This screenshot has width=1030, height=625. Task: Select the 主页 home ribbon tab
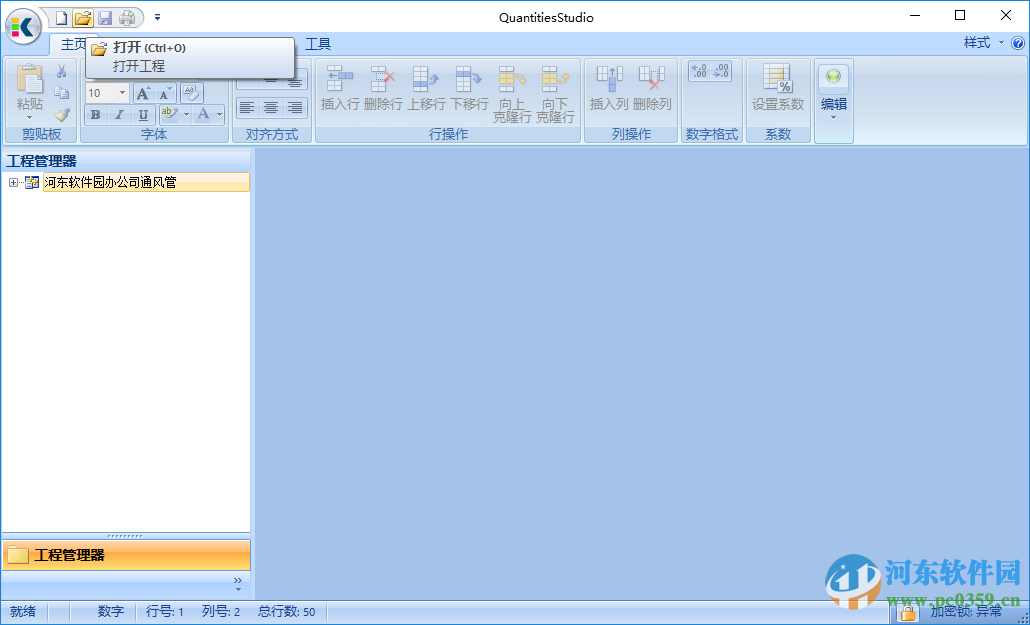(x=74, y=44)
